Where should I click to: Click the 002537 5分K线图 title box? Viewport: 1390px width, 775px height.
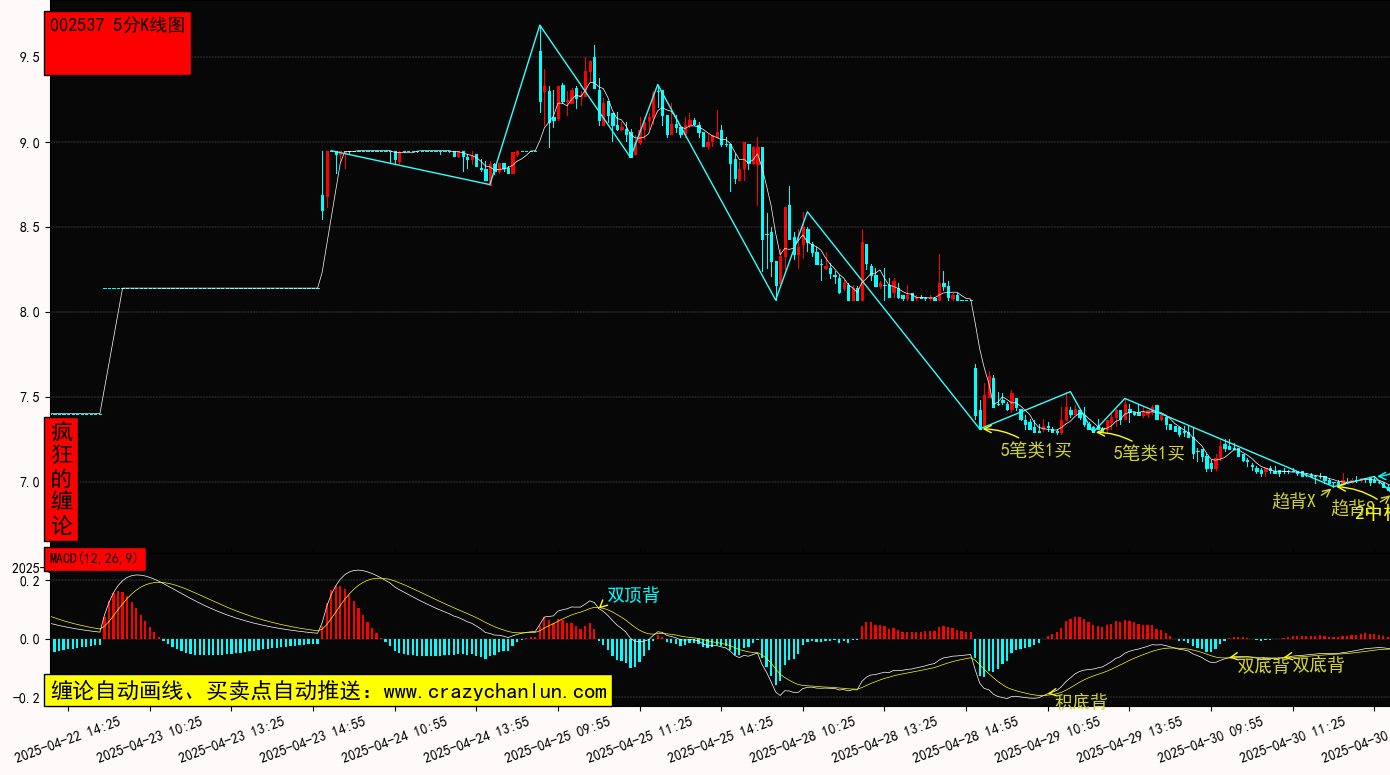(x=118, y=43)
